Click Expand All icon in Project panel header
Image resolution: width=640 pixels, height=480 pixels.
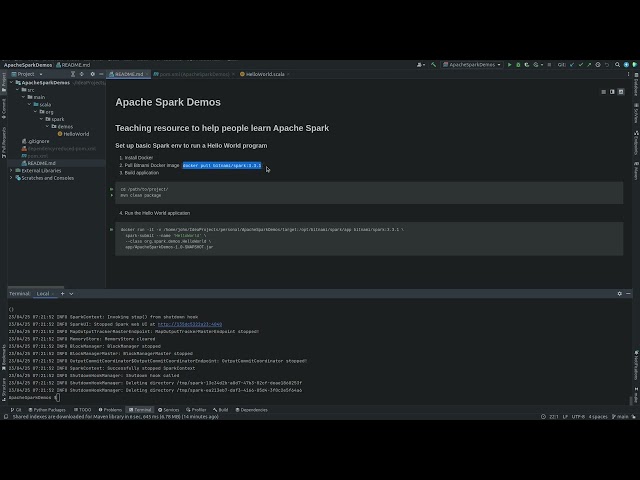73,74
